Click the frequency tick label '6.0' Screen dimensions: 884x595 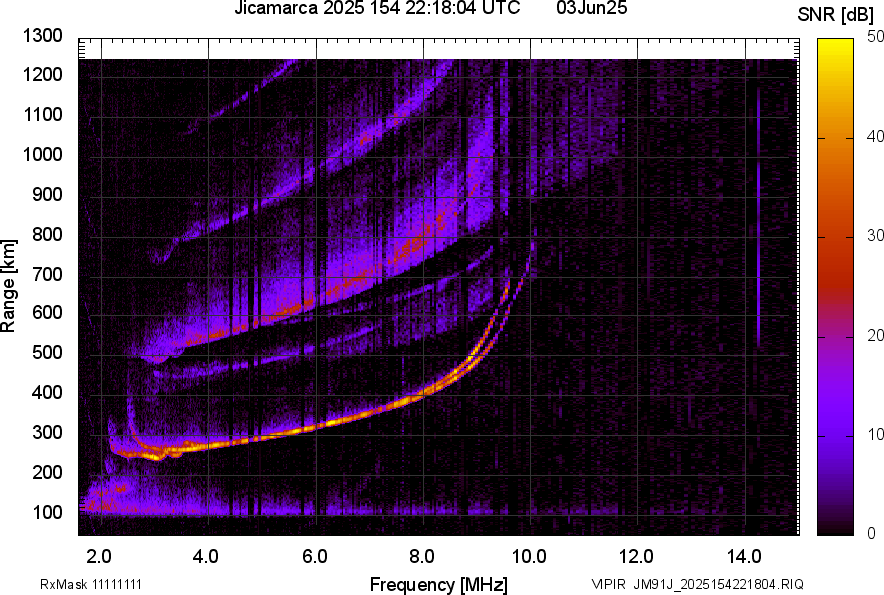coord(315,557)
